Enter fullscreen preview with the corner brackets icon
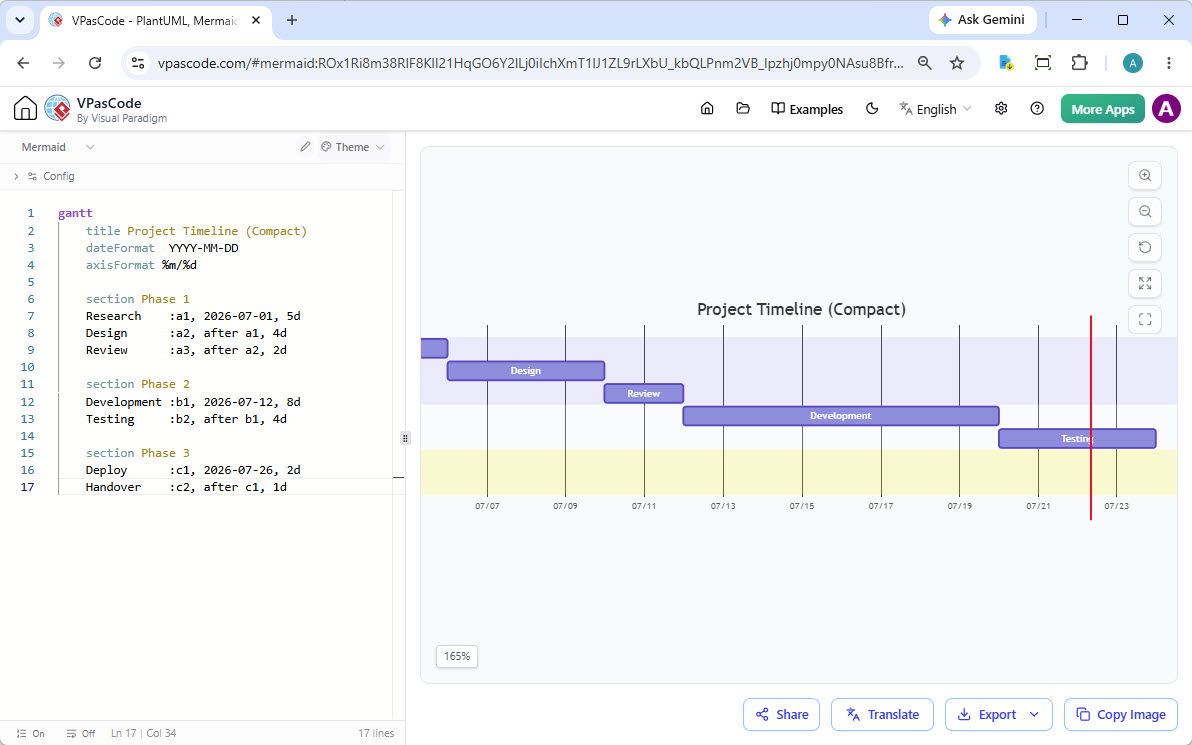Viewport: 1192px width, 745px height. 1145,319
